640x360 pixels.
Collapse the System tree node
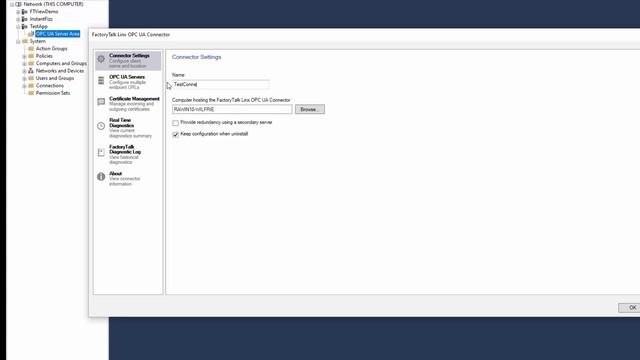18,42
